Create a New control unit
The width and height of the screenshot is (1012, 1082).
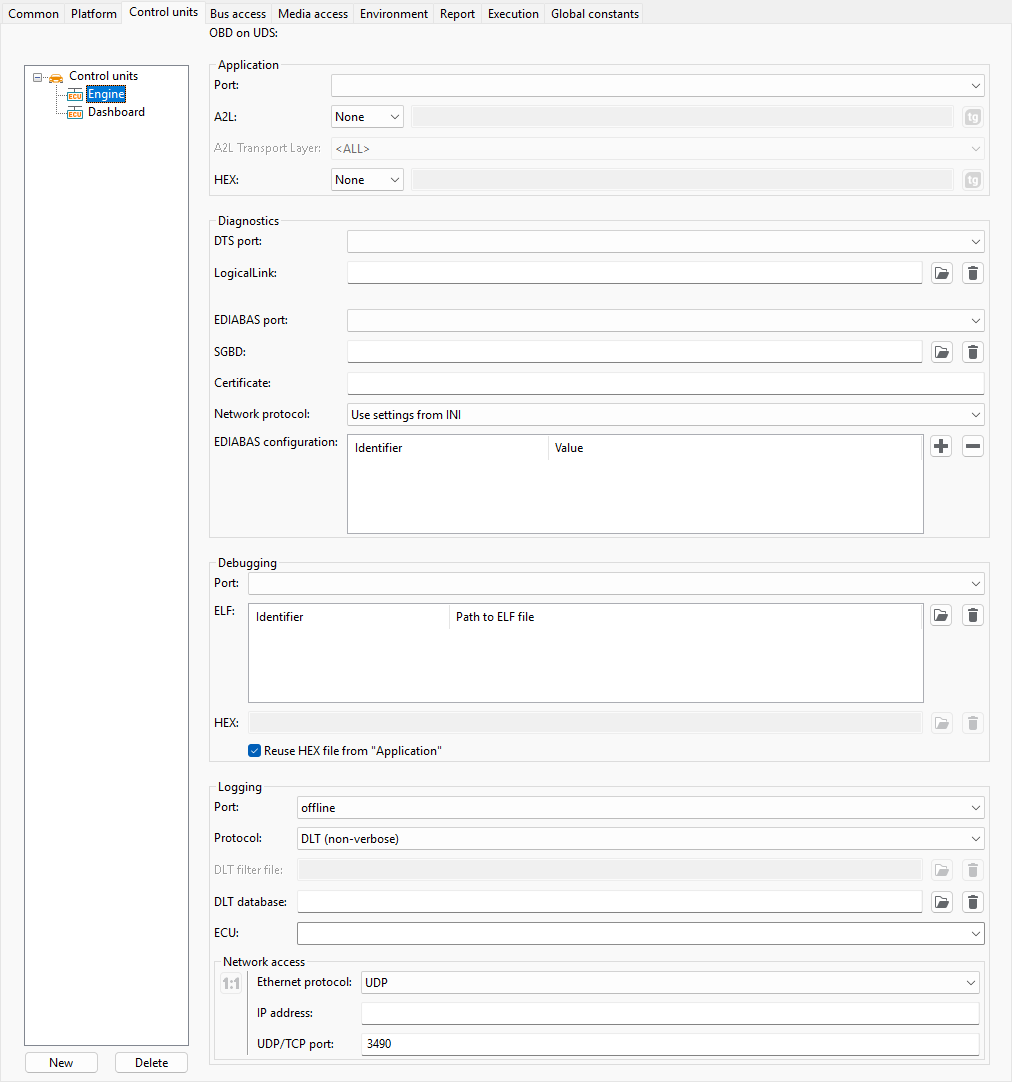pos(61,1063)
